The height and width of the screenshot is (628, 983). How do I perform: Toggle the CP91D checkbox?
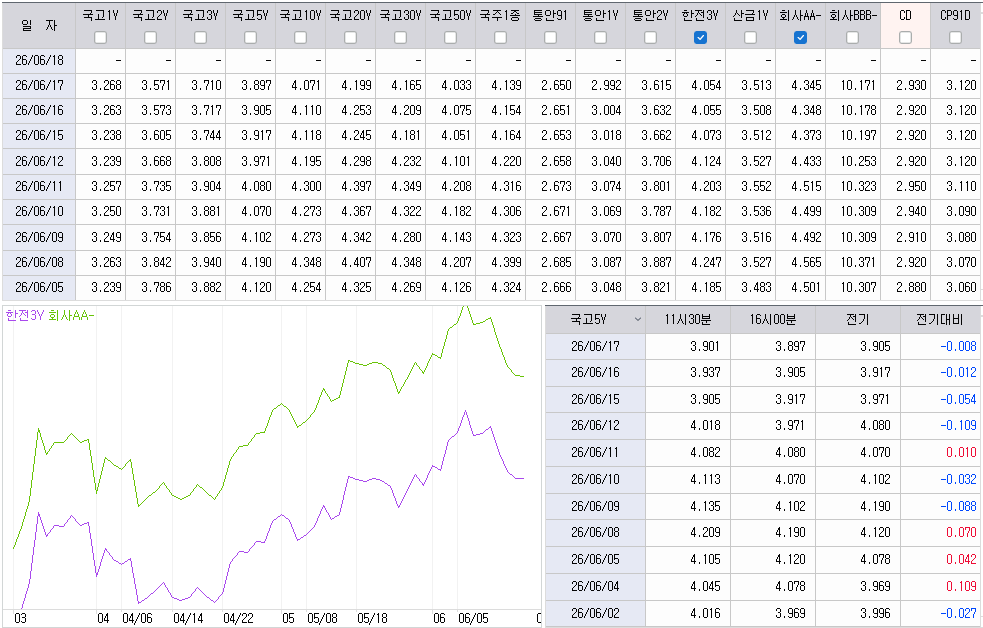955,38
